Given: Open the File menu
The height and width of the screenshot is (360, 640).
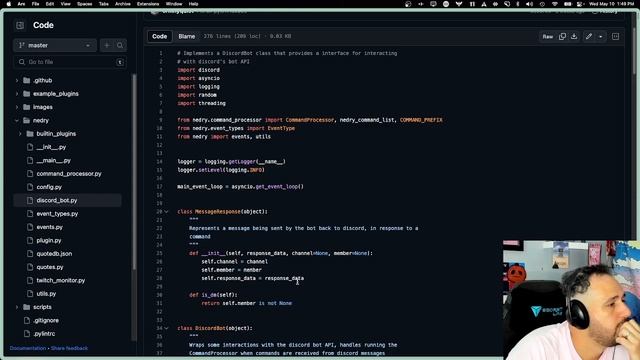Looking at the screenshot, I should click(x=36, y=4).
